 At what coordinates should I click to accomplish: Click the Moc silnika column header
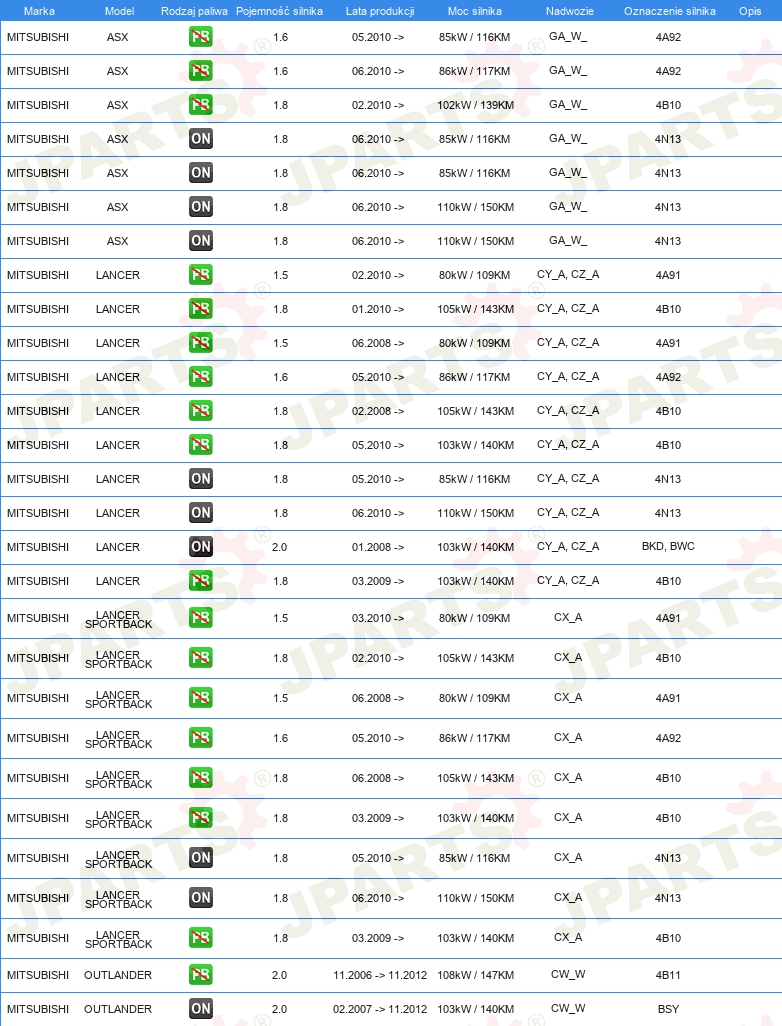[x=474, y=11]
